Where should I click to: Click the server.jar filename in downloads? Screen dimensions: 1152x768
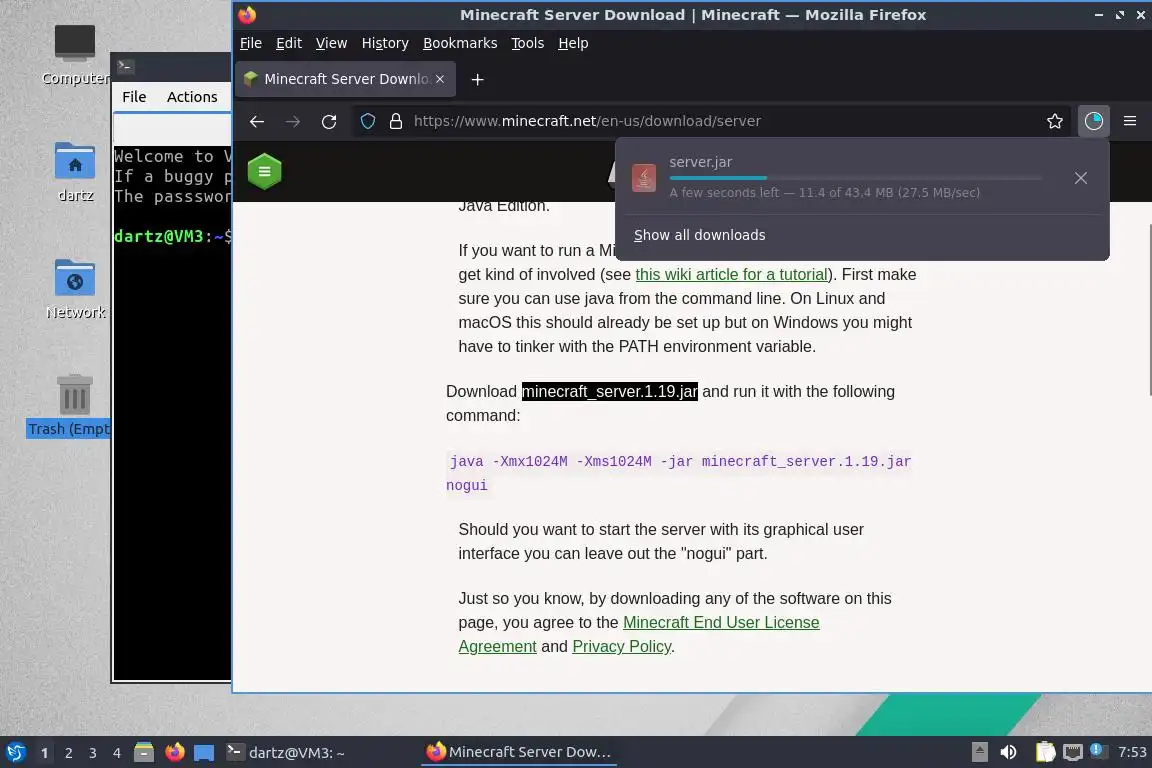pyautogui.click(x=700, y=162)
